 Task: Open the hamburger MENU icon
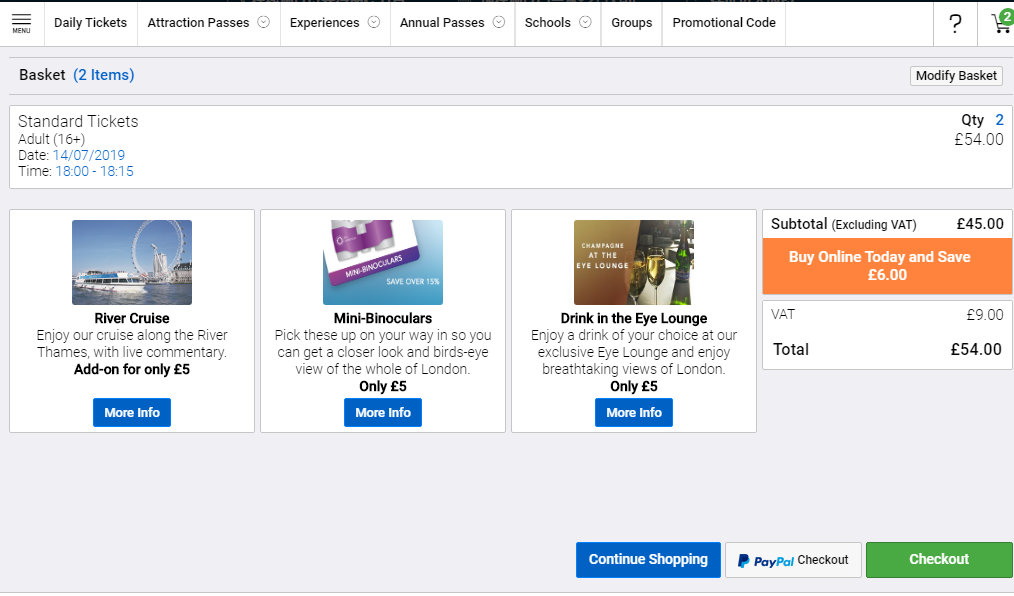[21, 23]
